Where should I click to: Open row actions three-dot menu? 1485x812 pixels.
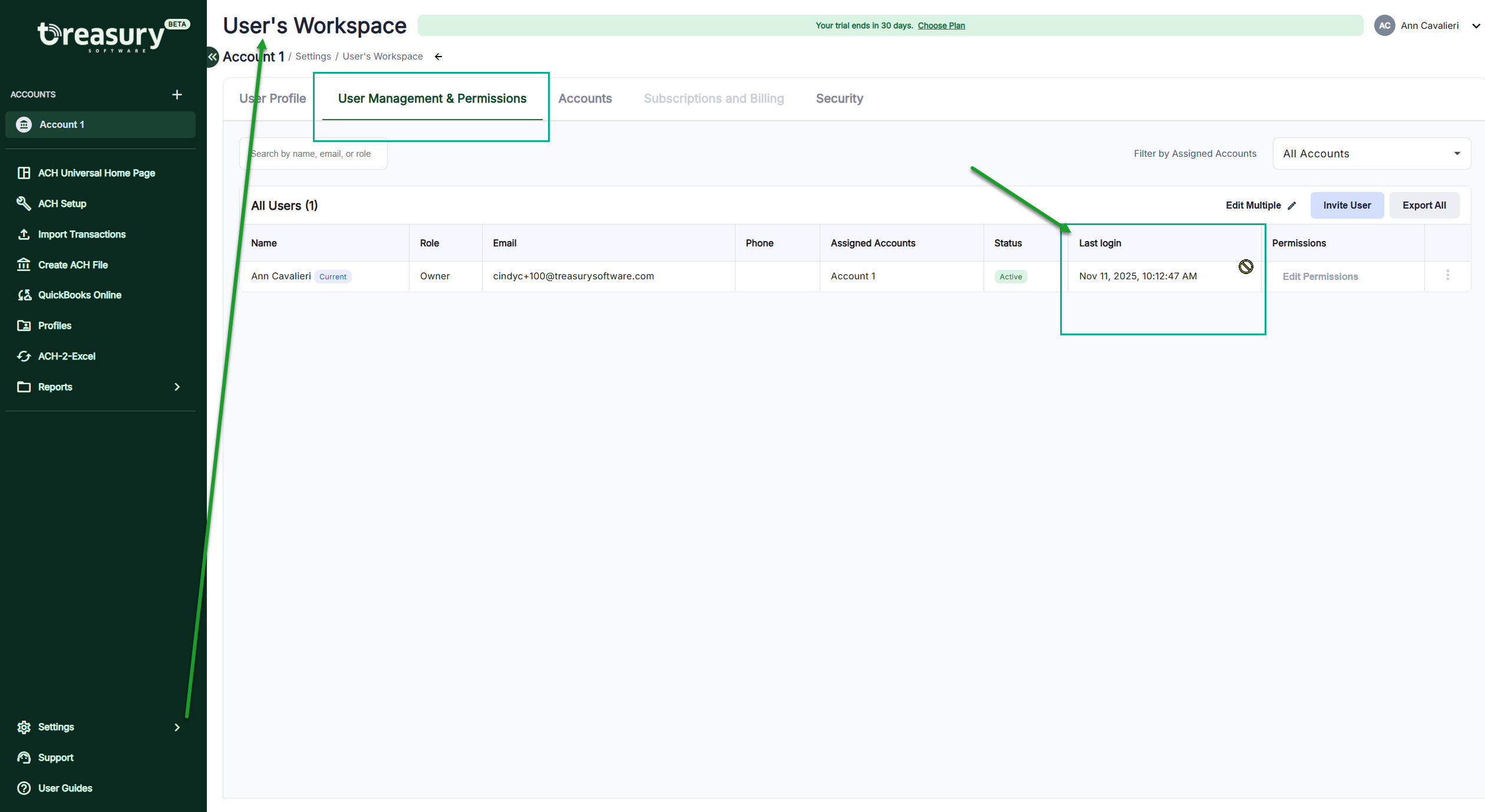1447,275
